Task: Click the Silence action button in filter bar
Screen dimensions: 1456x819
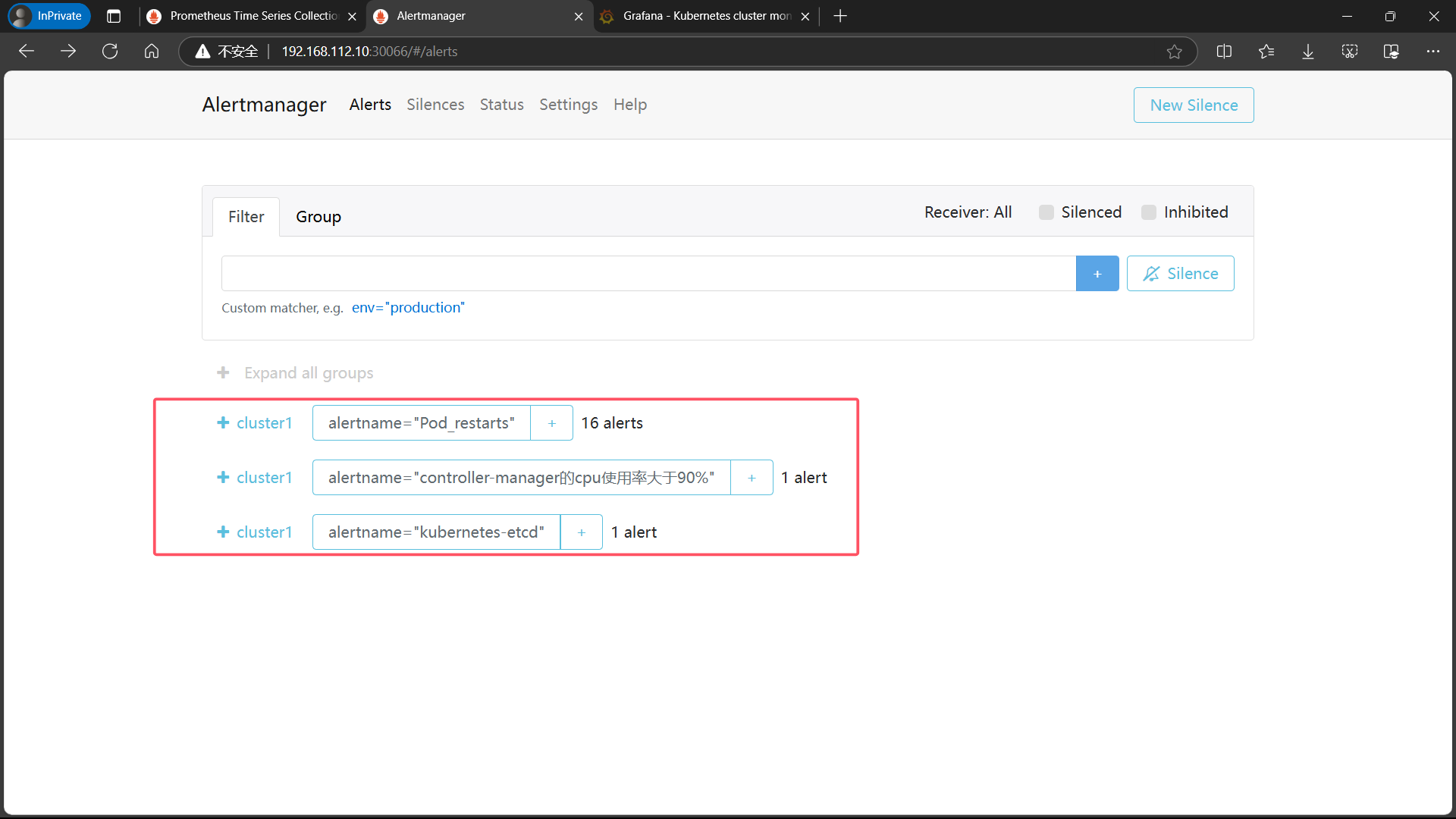Action: pos(1180,273)
